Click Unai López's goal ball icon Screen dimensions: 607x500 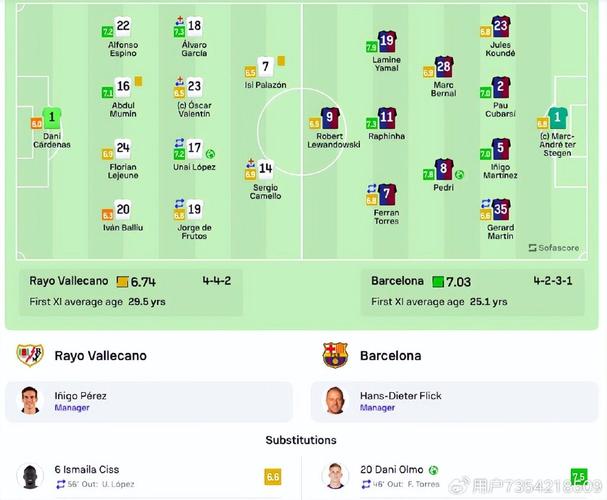210,154
